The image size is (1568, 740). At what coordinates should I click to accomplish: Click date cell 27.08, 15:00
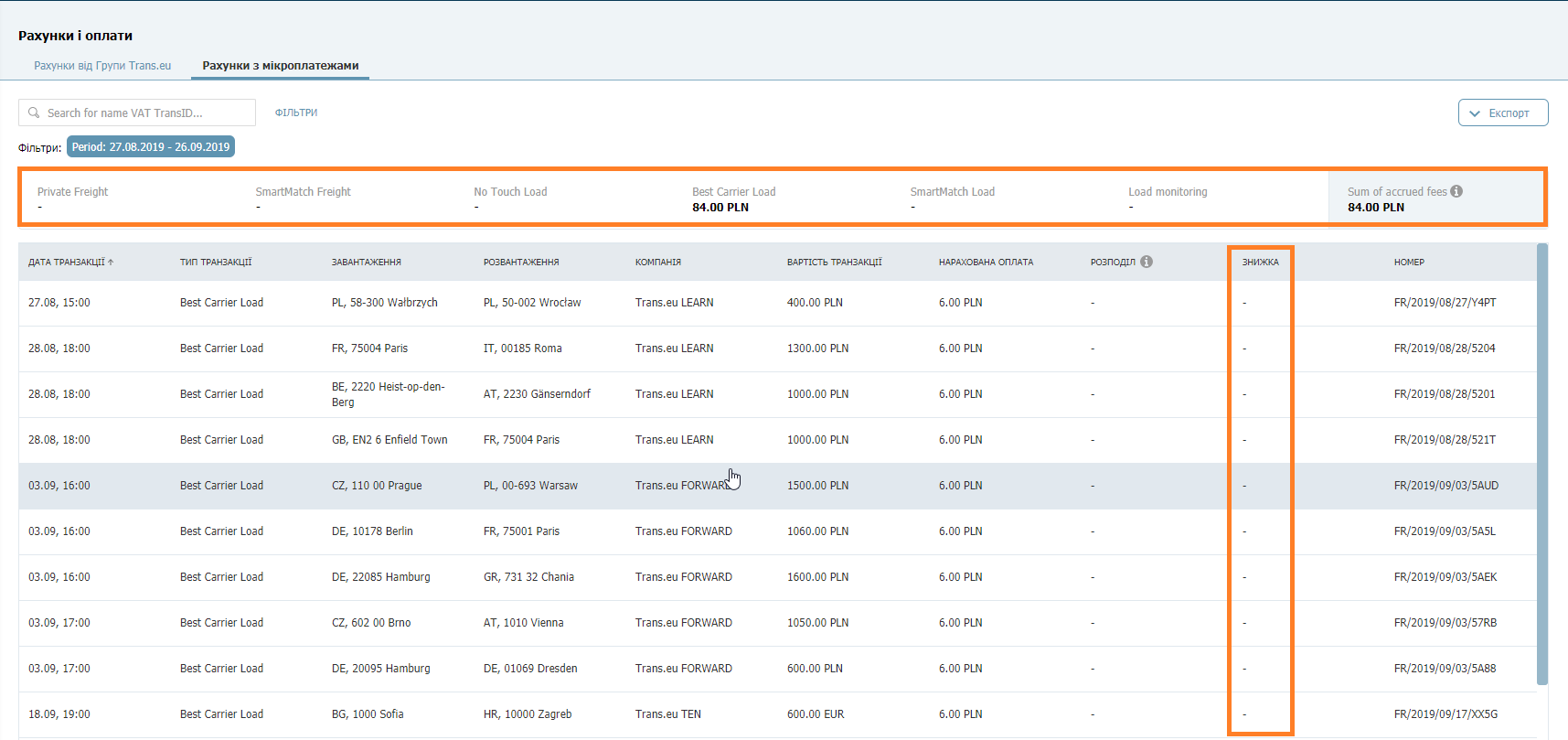coord(59,303)
